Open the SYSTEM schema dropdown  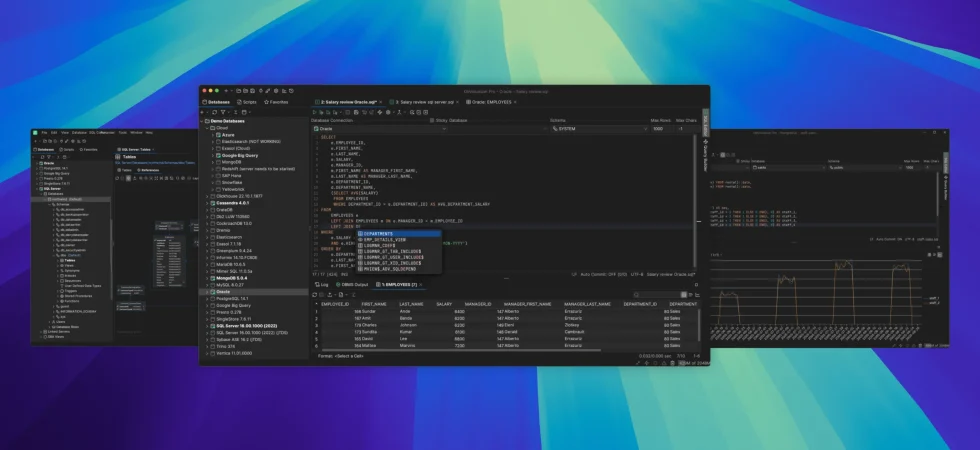click(599, 129)
